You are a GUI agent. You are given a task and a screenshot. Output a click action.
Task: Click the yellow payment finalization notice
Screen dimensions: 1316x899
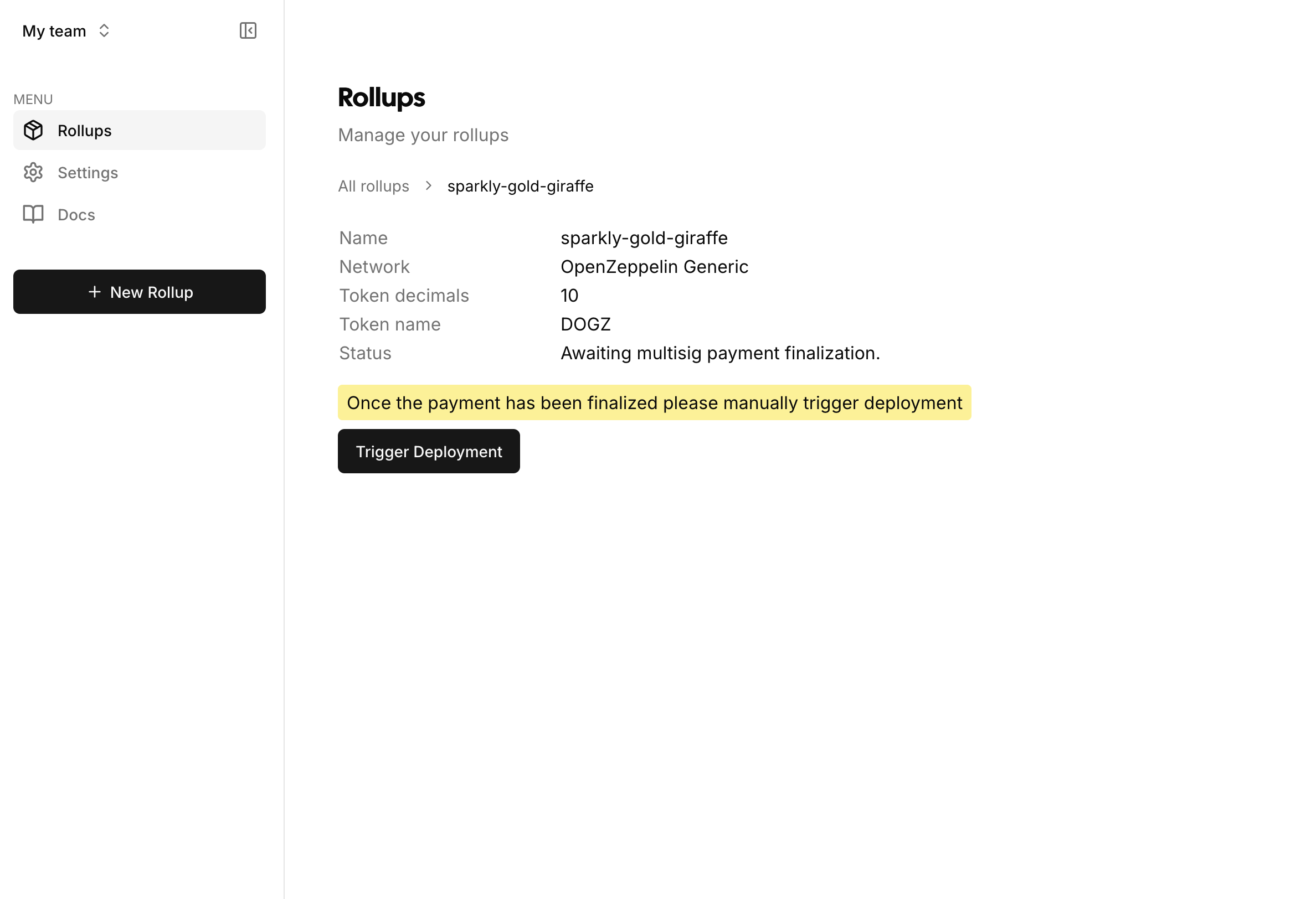click(x=655, y=403)
